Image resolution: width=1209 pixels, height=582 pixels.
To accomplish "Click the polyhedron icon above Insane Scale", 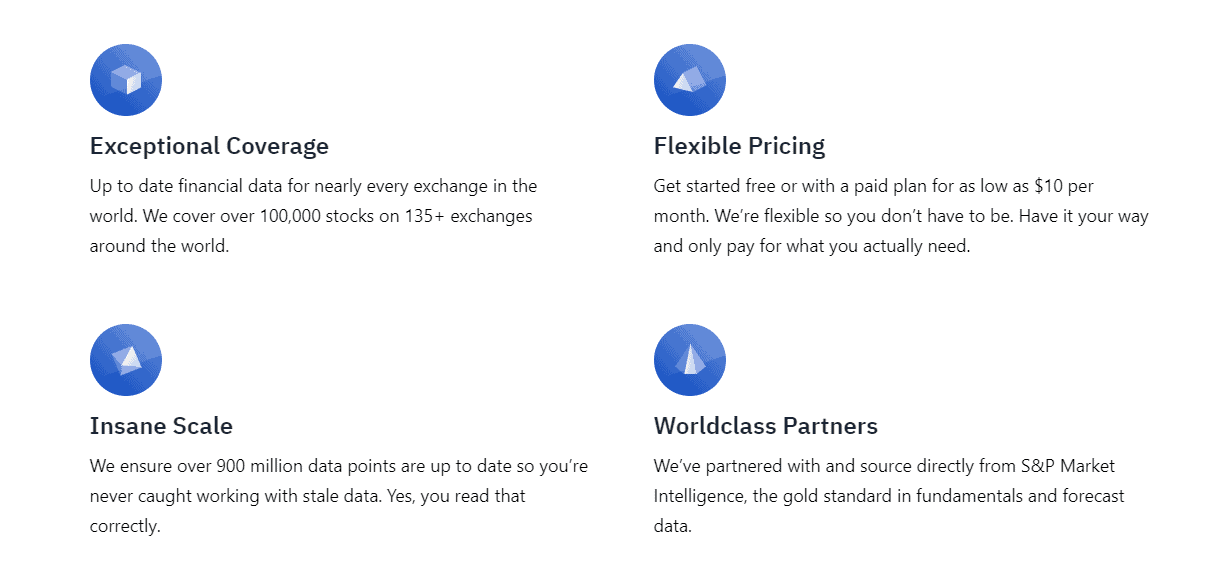I will 126,360.
